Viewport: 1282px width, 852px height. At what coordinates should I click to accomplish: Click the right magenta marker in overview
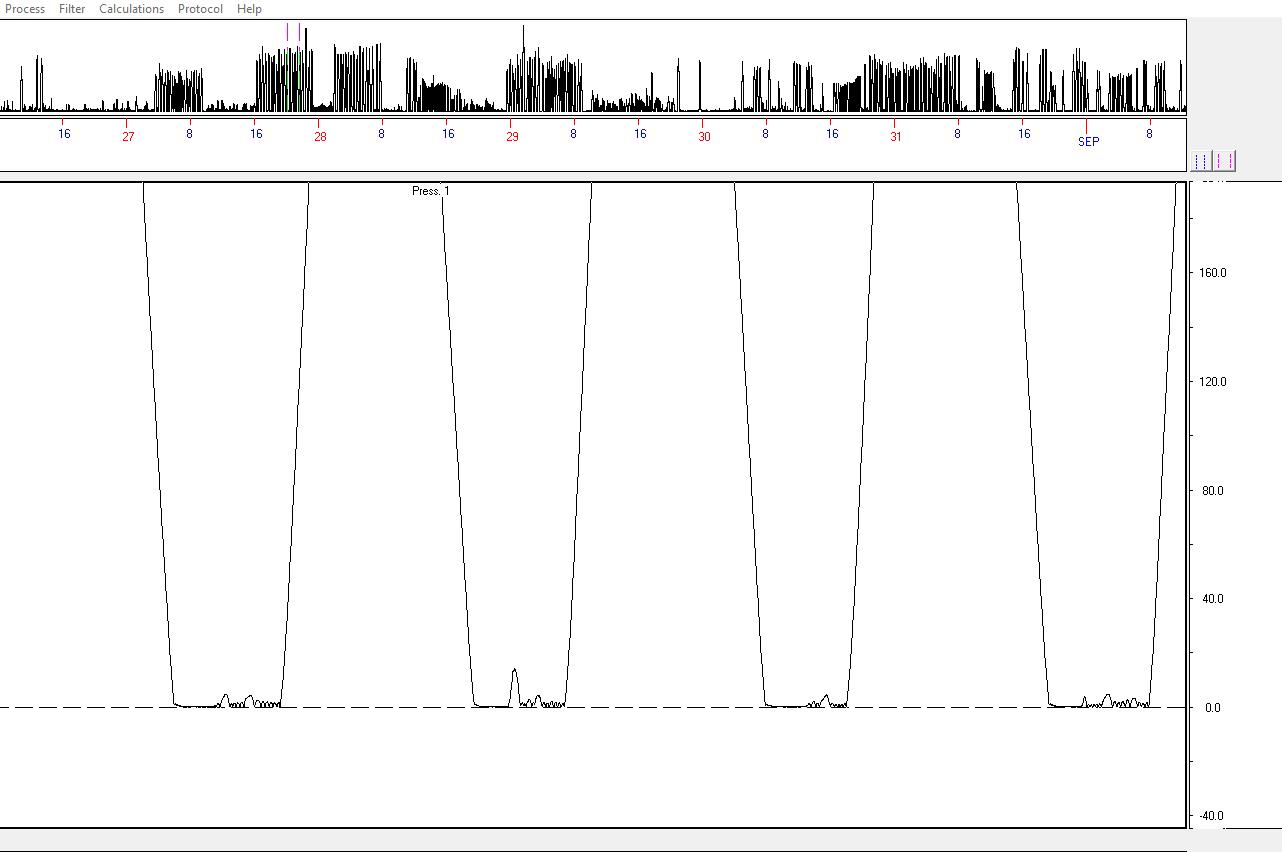point(299,32)
